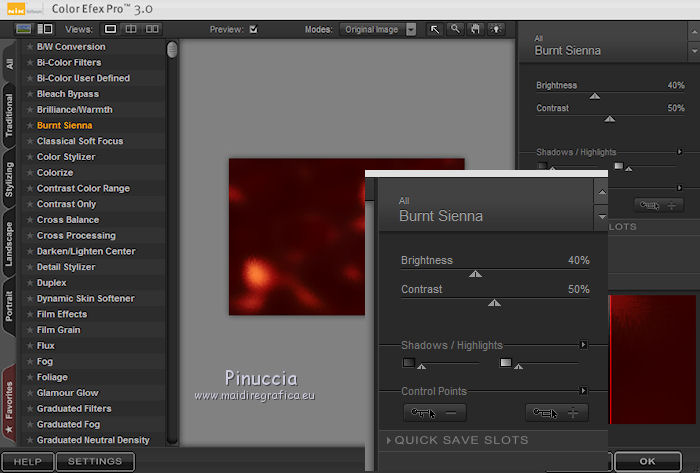Screen dimensions: 700x473
Task: Select the hand pan tool
Action: [x=475, y=29]
